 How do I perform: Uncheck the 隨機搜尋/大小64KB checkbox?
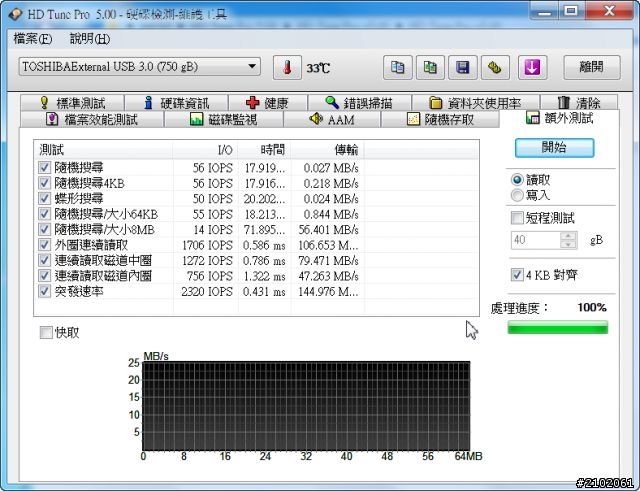pyautogui.click(x=44, y=214)
